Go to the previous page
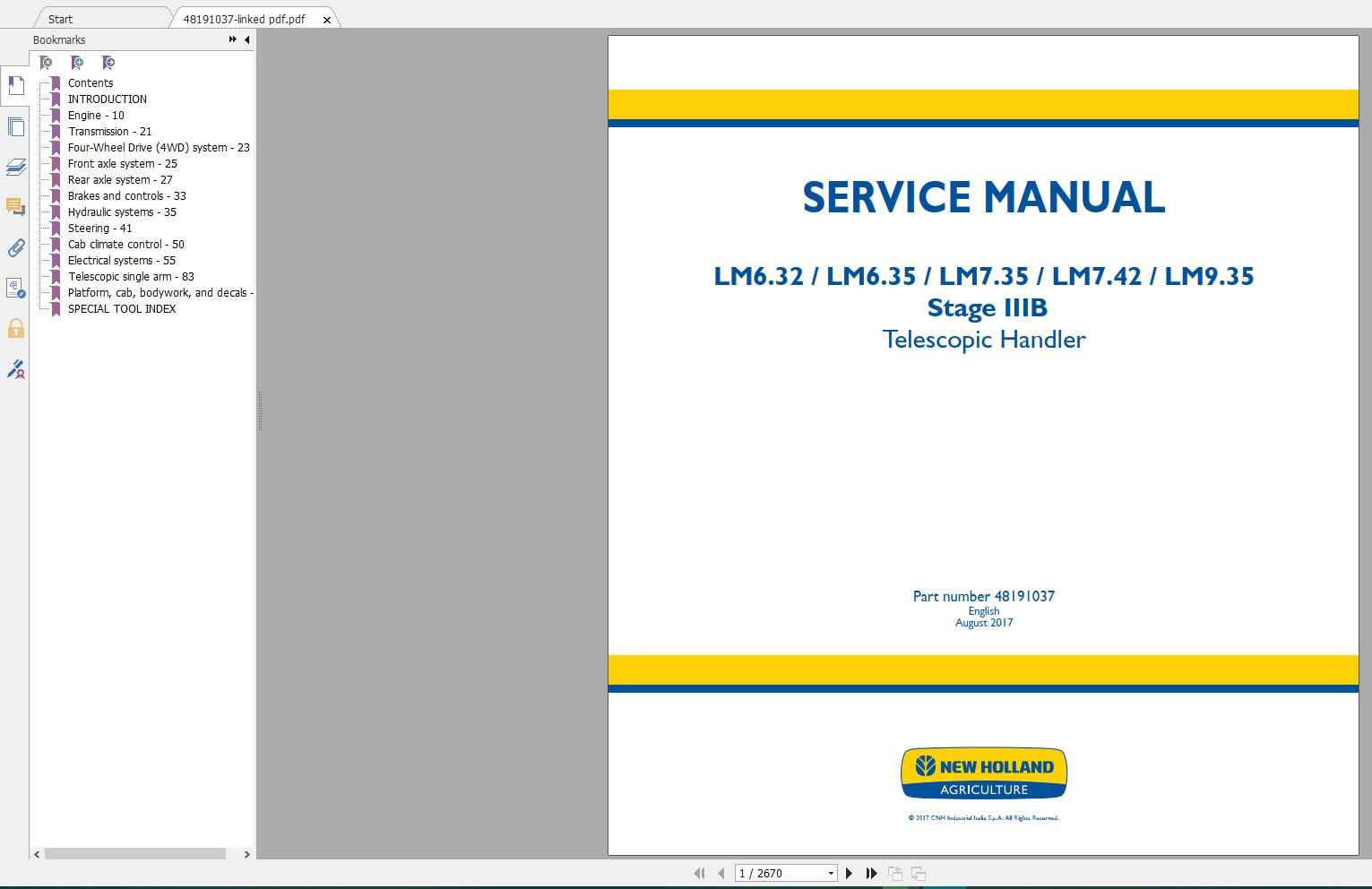Screen dimensions: 1372x889 721,873
